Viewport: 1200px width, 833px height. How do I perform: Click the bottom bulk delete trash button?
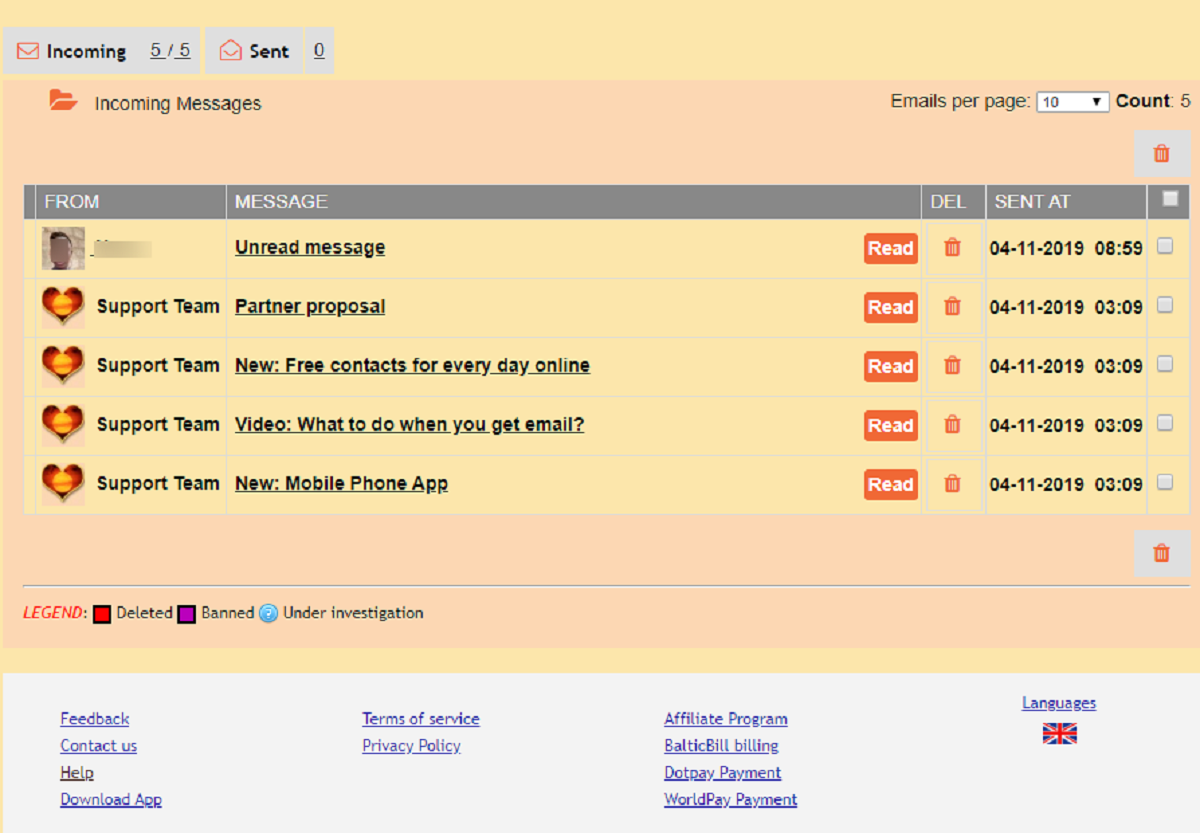(1162, 553)
